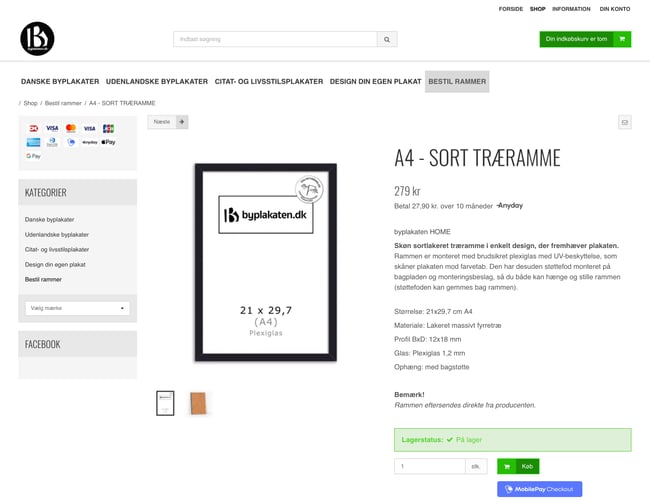Open the DIN KONTO top menu item

click(x=615, y=9)
